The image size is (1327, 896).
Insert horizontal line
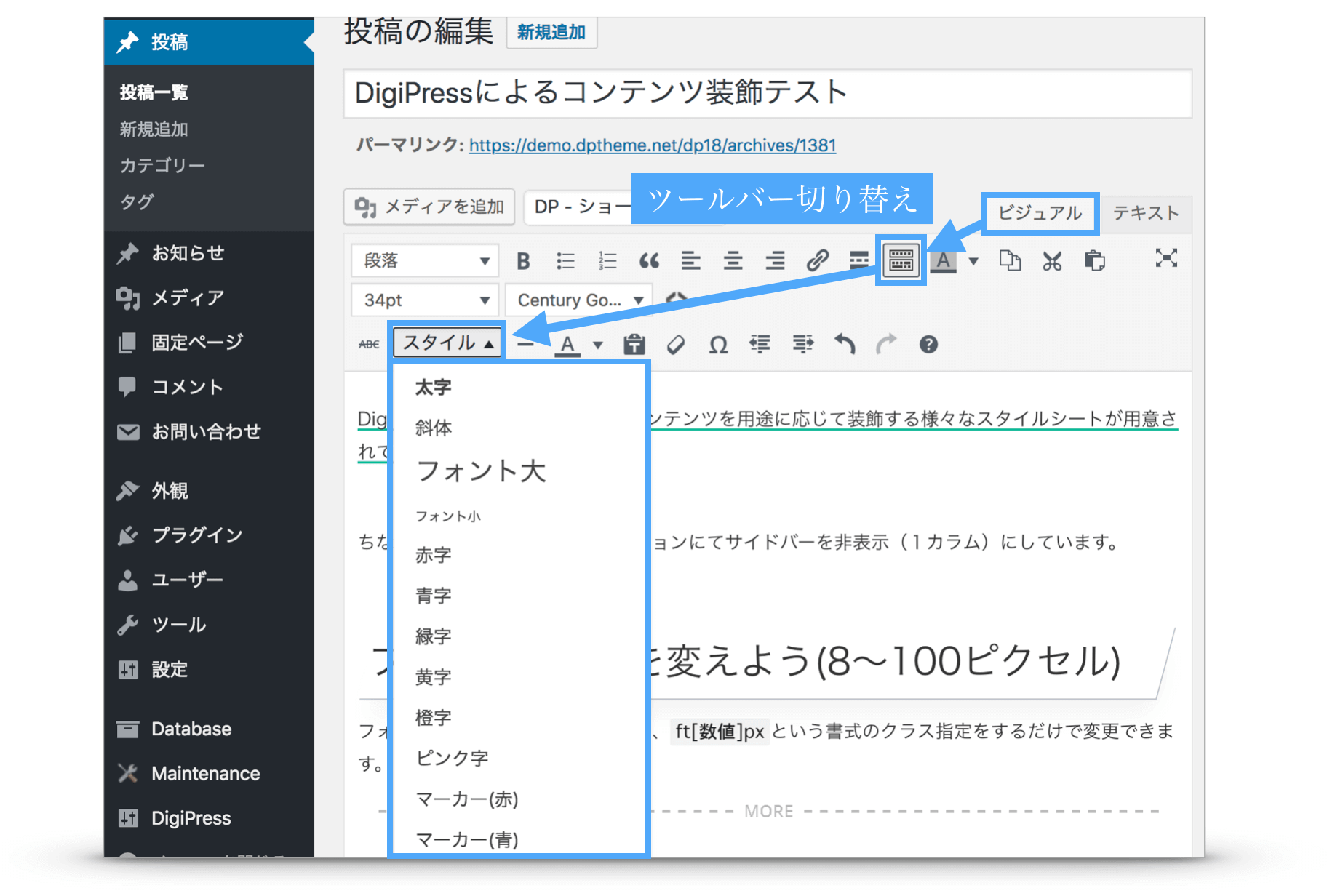coord(525,344)
